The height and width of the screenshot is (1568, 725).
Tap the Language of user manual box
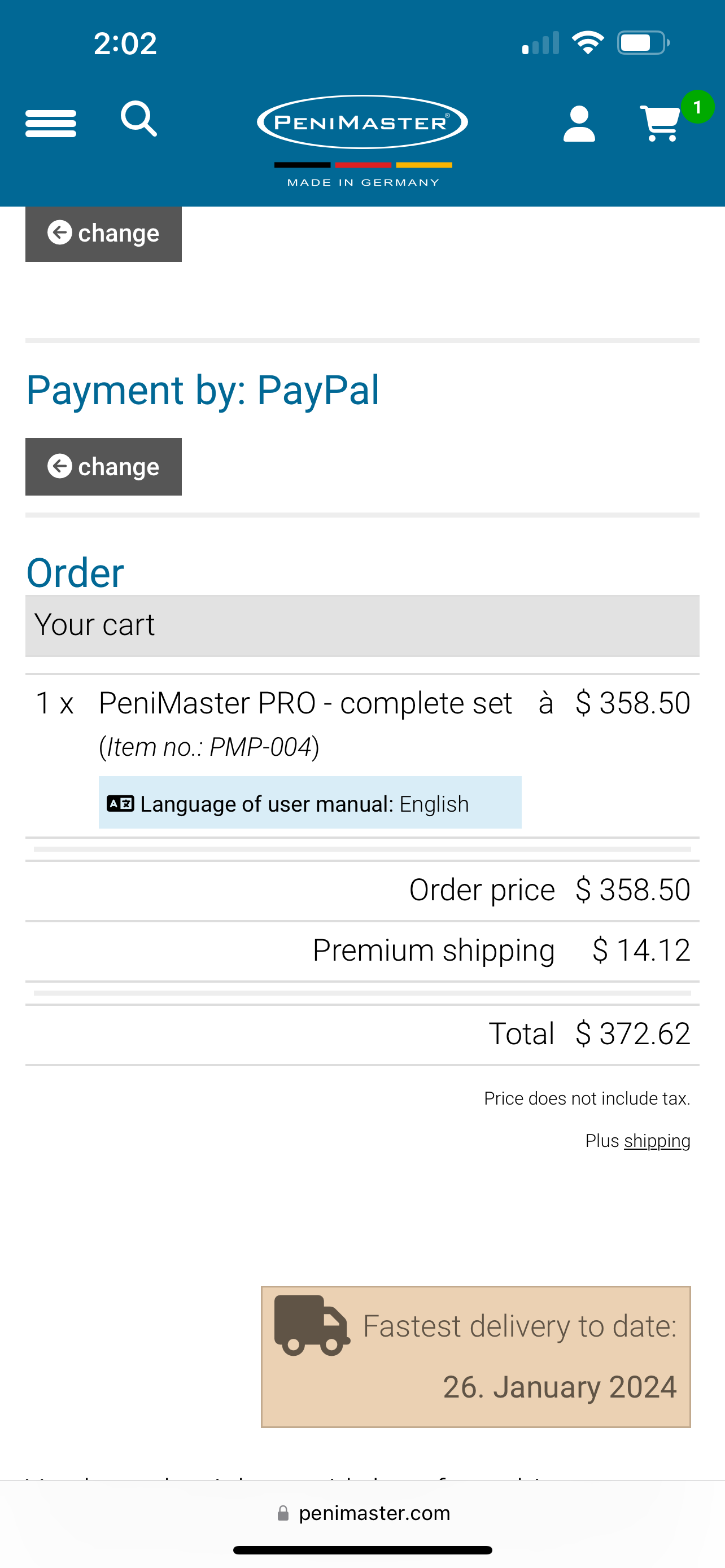click(x=310, y=803)
